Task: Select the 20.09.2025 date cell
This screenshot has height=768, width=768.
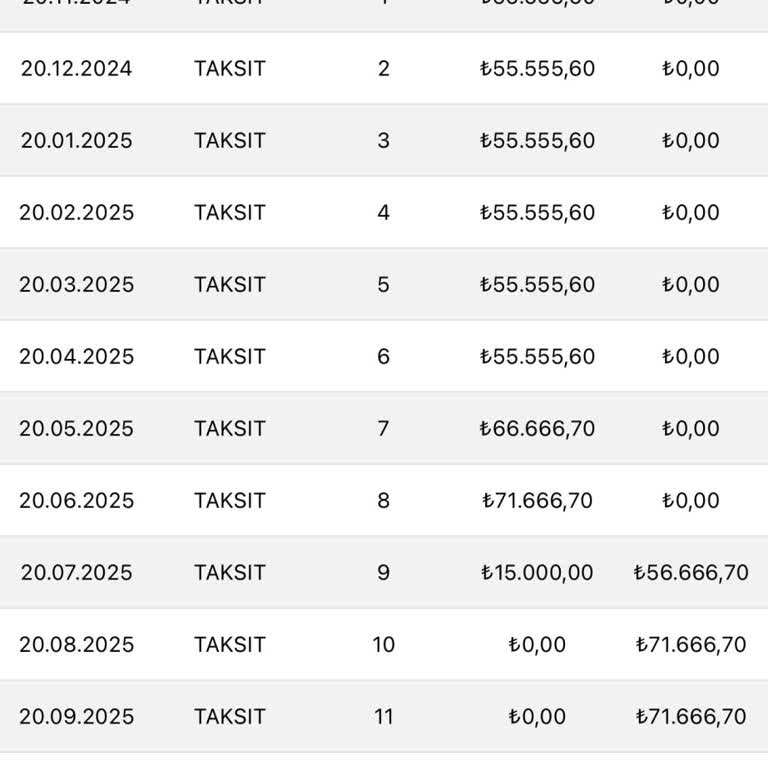Action: 76,717
